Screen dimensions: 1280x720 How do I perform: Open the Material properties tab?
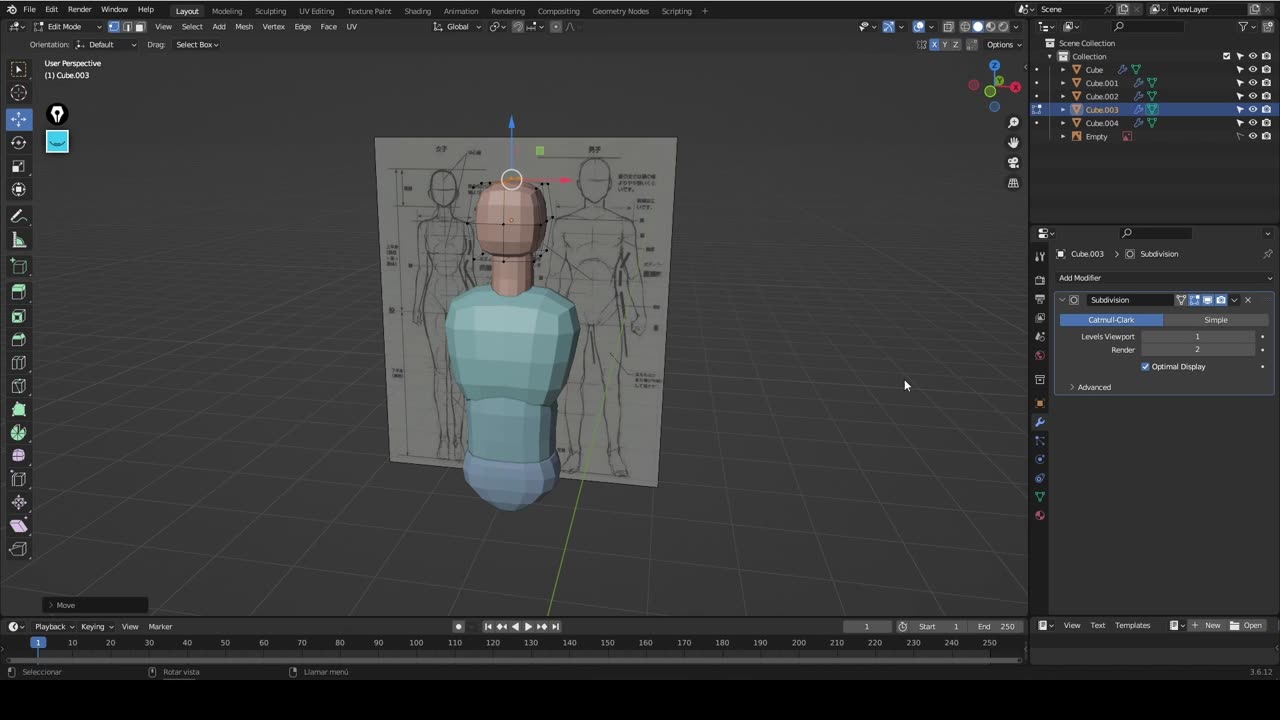1040,516
